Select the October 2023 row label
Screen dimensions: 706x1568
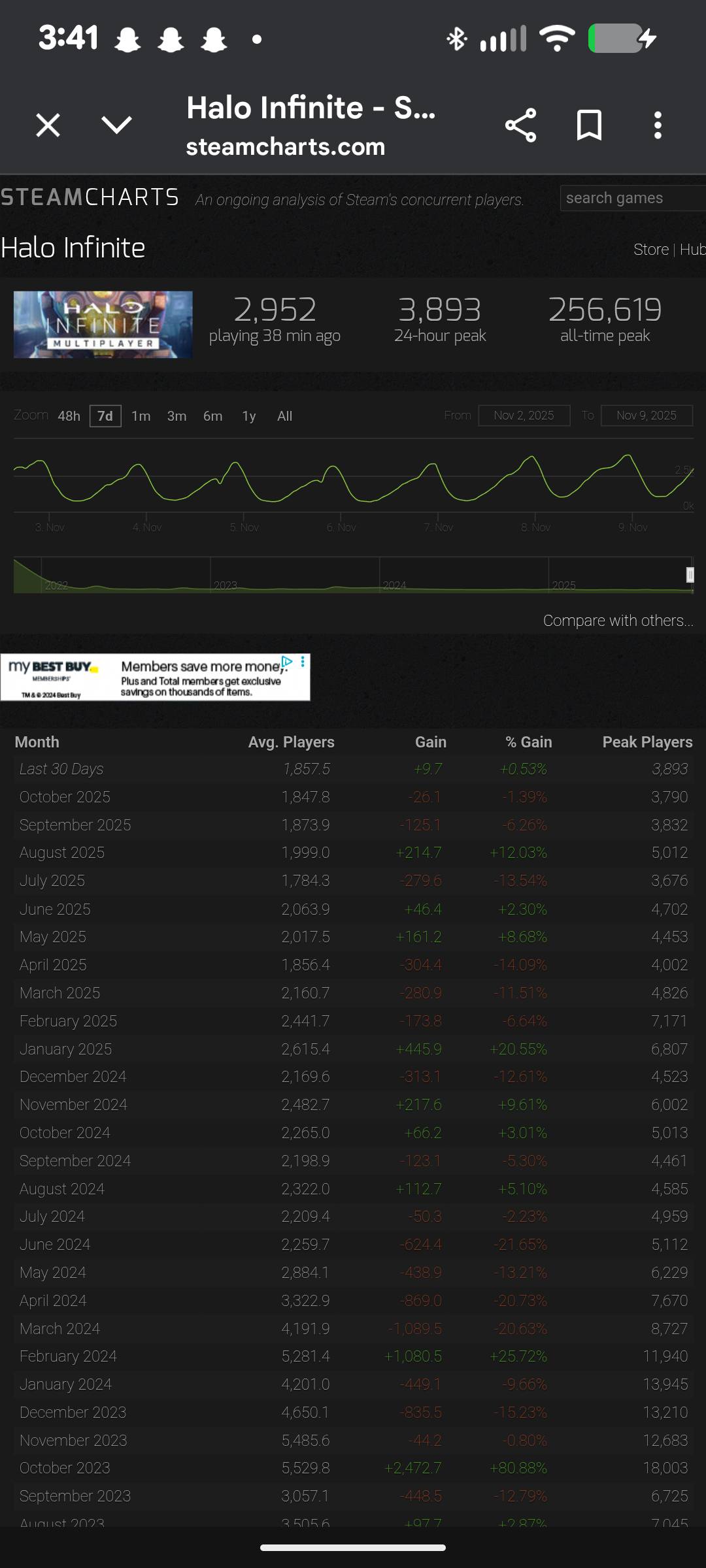[x=65, y=1468]
